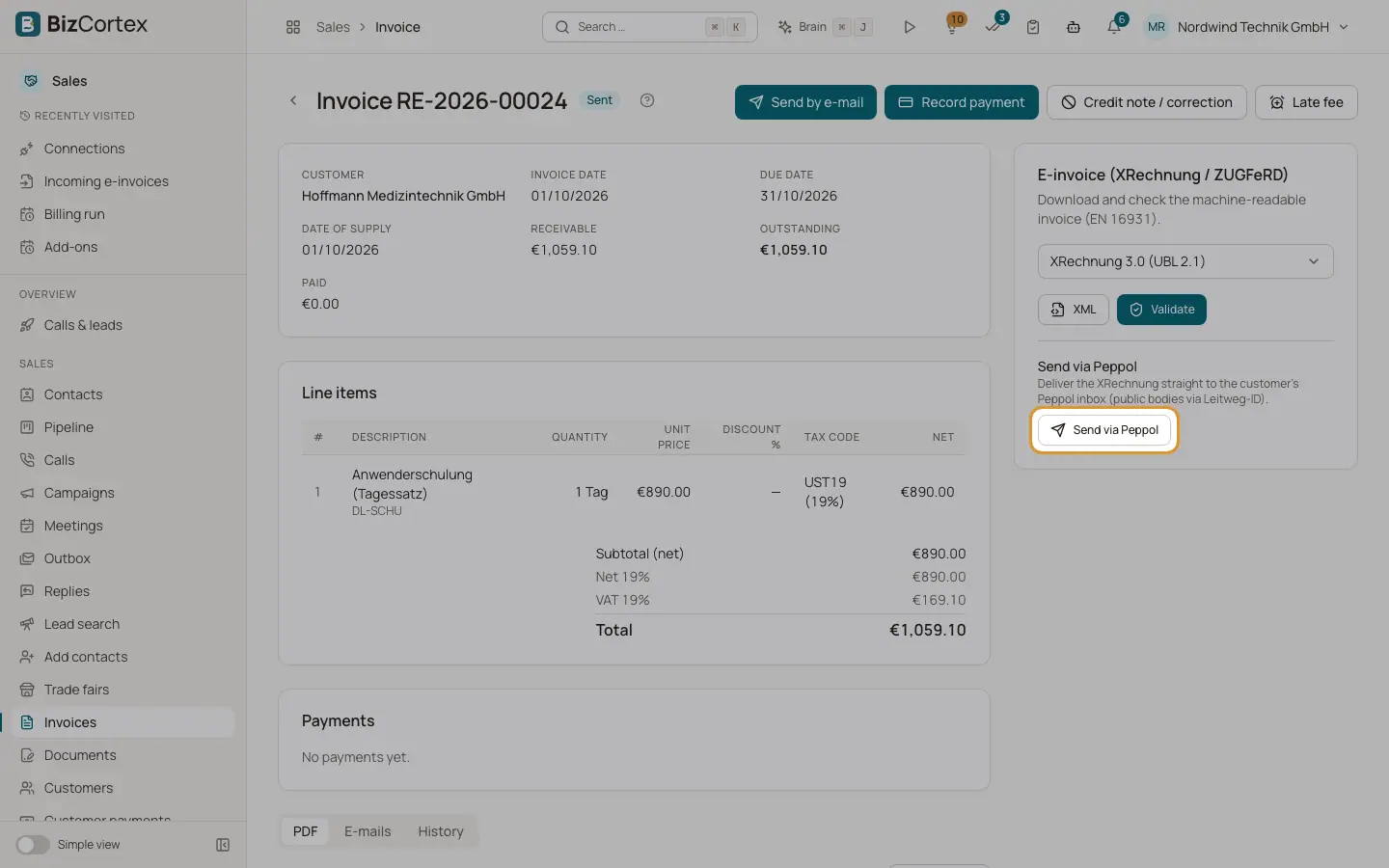The height and width of the screenshot is (868, 1389).
Task: Open Credit note / correction
Action: (1147, 102)
